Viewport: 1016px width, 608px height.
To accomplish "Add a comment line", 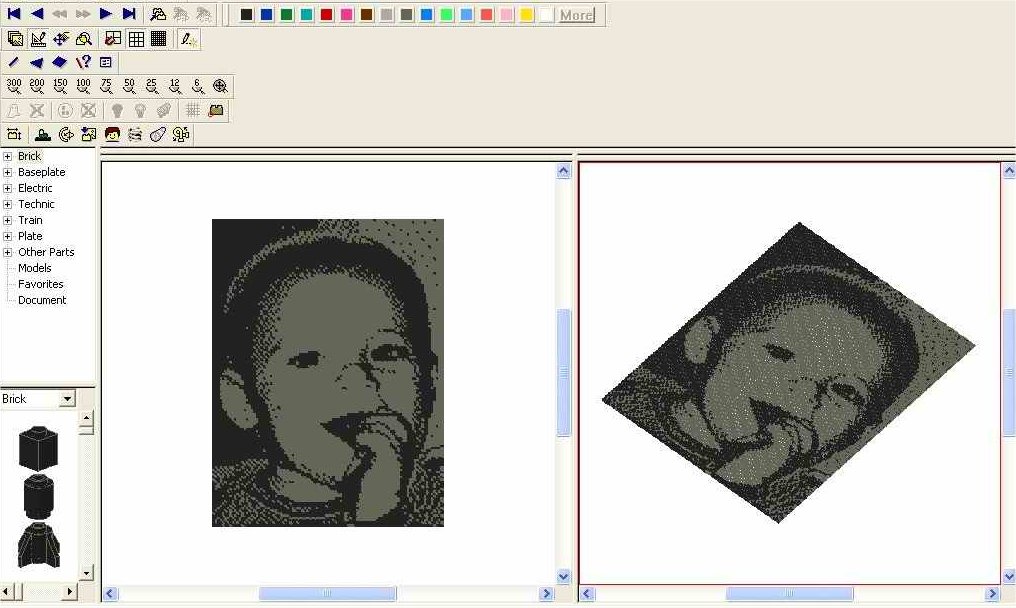I will coord(106,62).
